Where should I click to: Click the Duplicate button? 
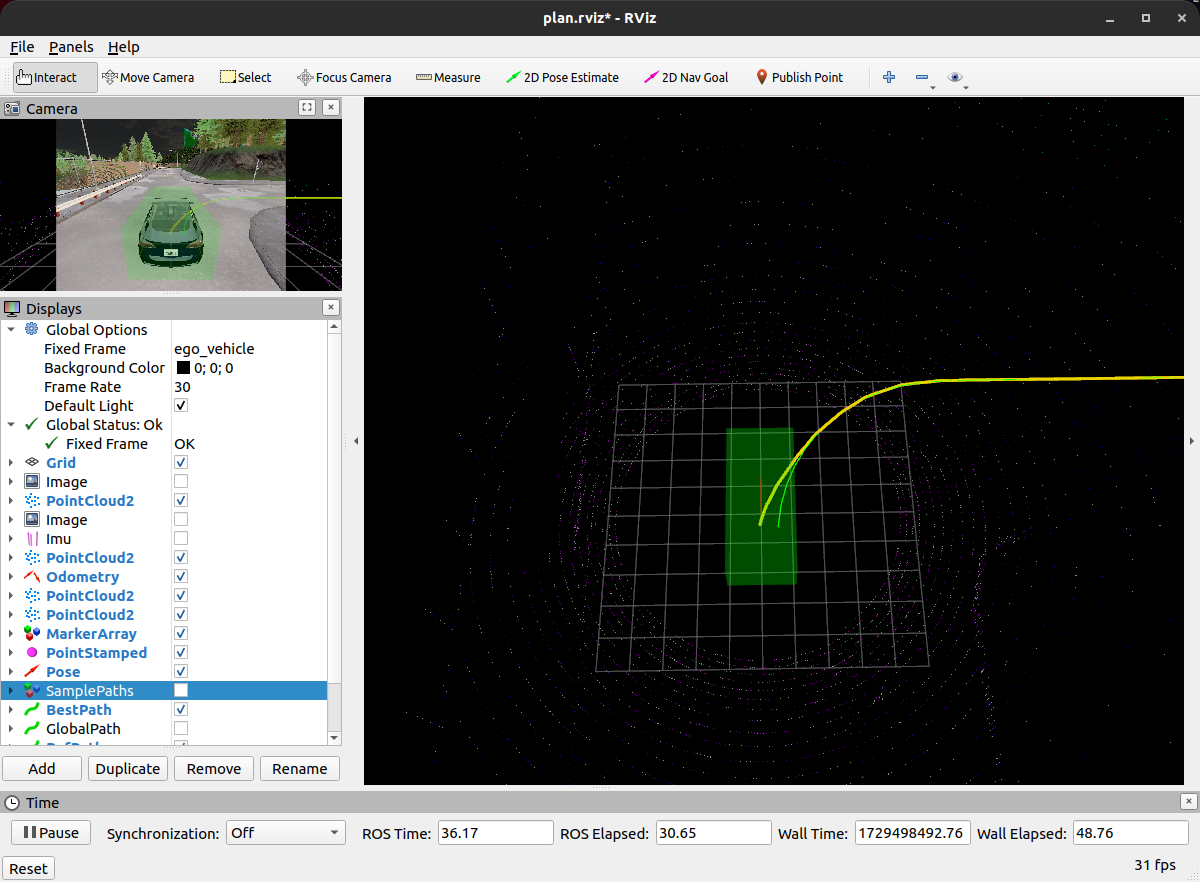tap(128, 768)
